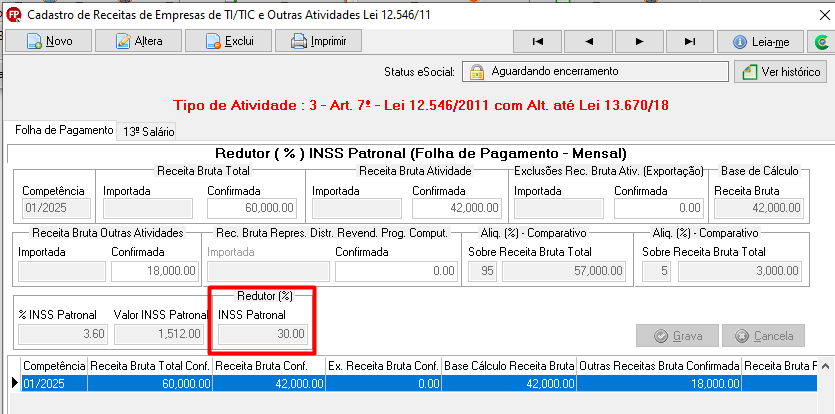835x414 pixels.
Task: Go to the first record
Action: pos(537,42)
